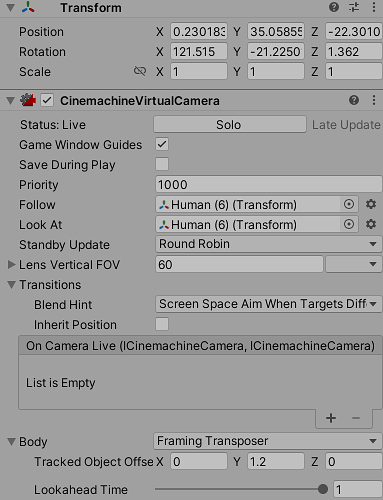Enable Inherit Position checkbox

pos(162,324)
